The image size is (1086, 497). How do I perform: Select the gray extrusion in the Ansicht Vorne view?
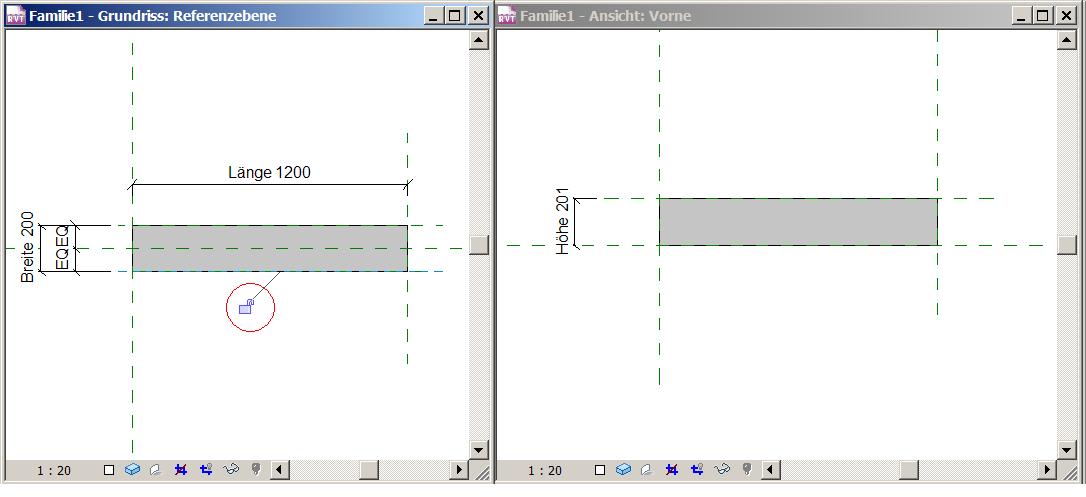[798, 222]
